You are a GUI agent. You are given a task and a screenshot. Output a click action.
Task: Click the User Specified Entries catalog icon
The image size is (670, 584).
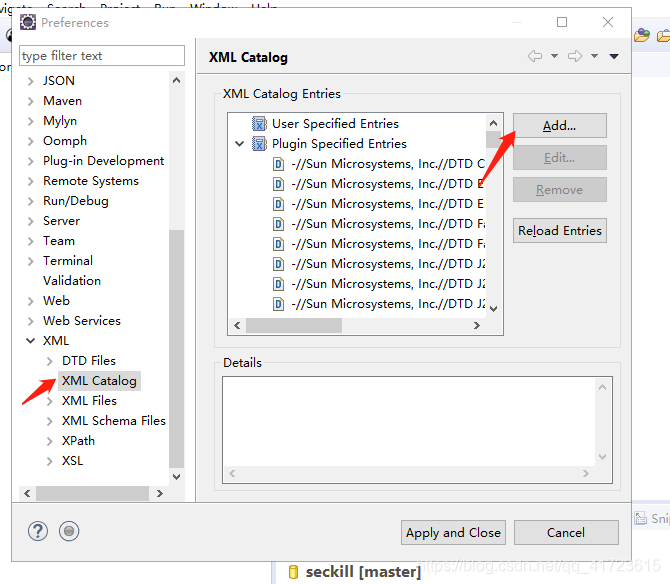[259, 124]
